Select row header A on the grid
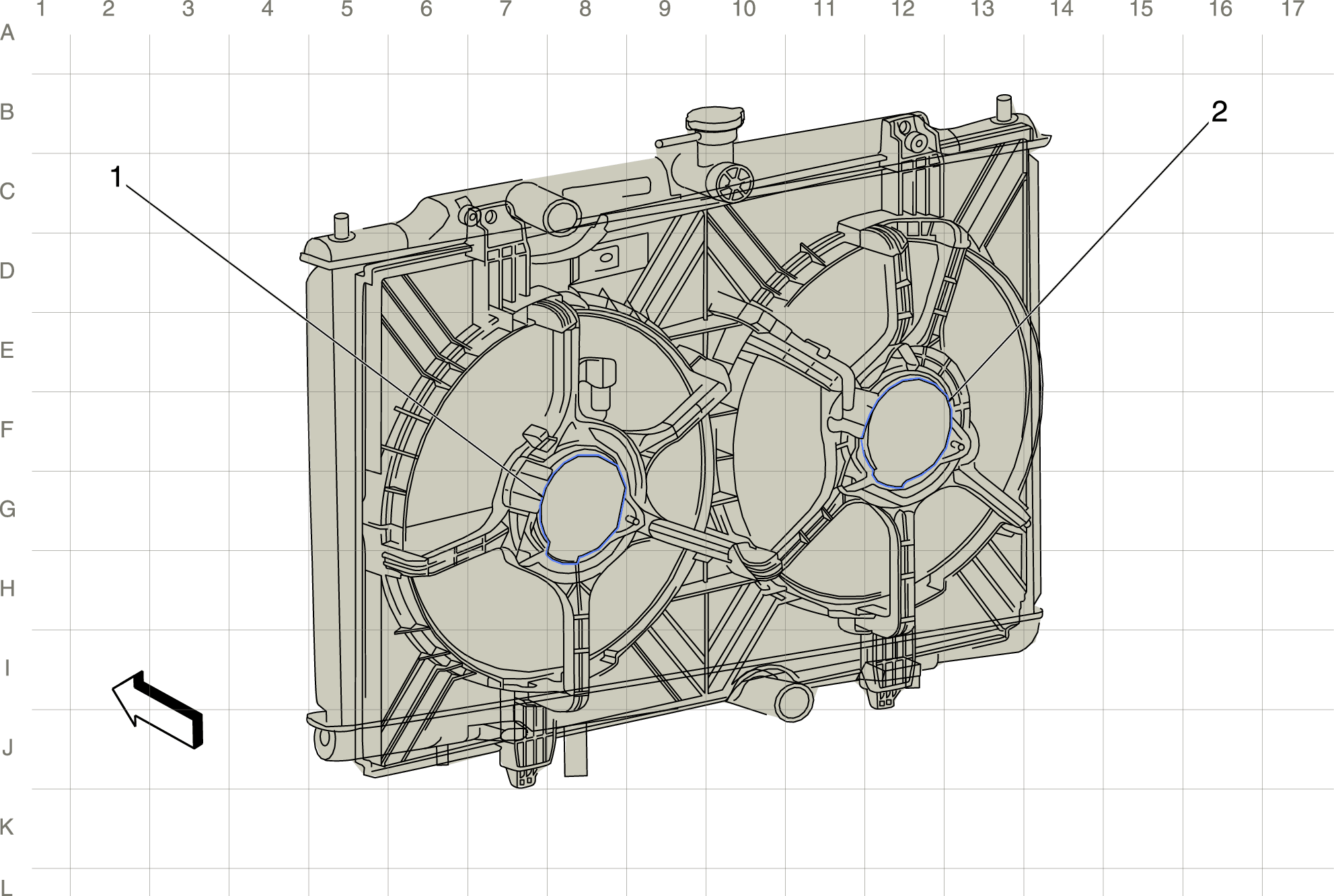Screen dimensions: 1334x896 7,32
